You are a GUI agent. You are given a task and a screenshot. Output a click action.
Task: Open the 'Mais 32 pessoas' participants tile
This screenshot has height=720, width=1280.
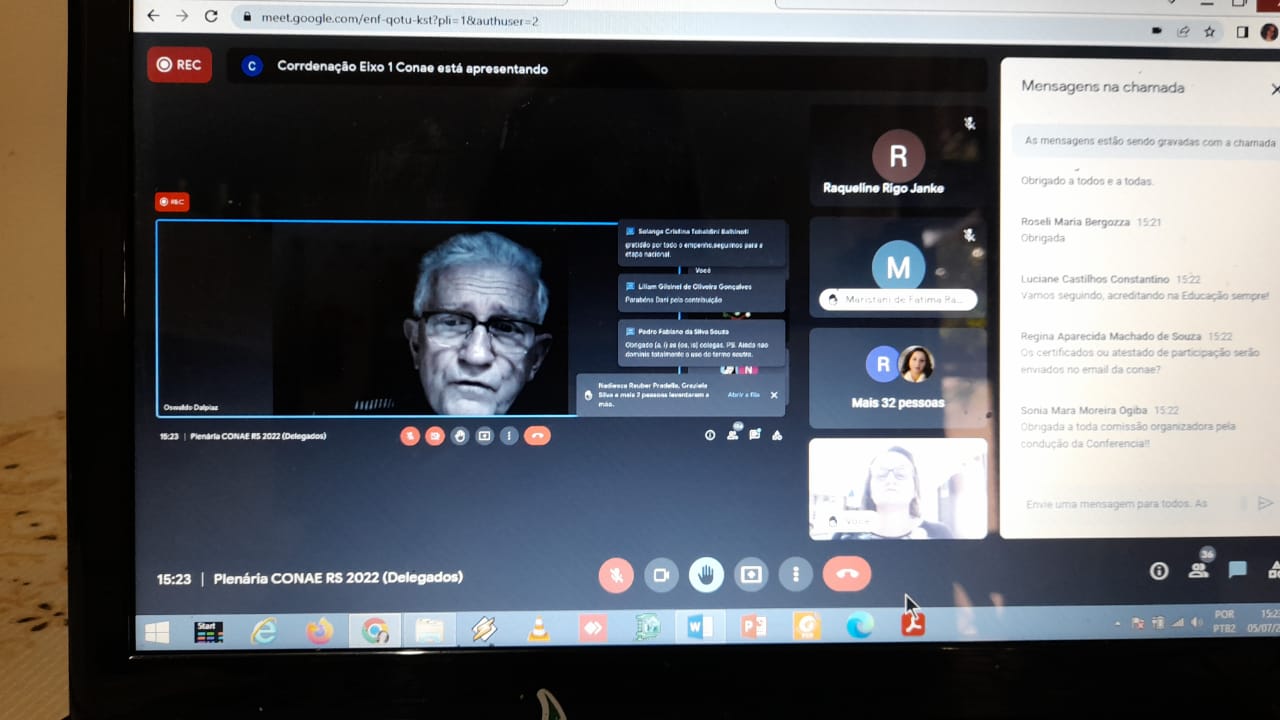pos(897,378)
